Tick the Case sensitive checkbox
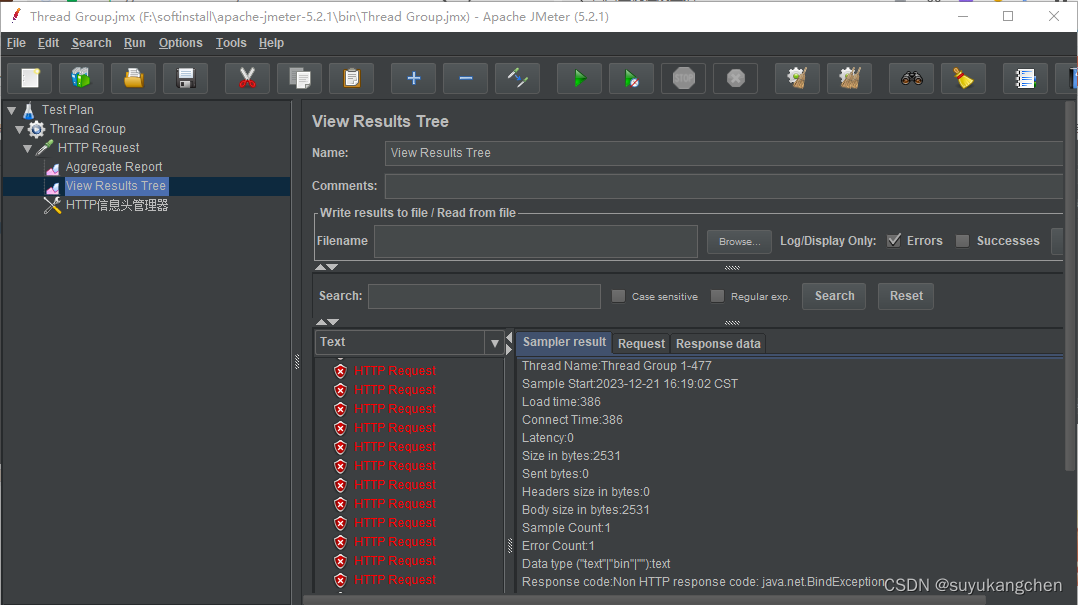1078x605 pixels. click(619, 296)
